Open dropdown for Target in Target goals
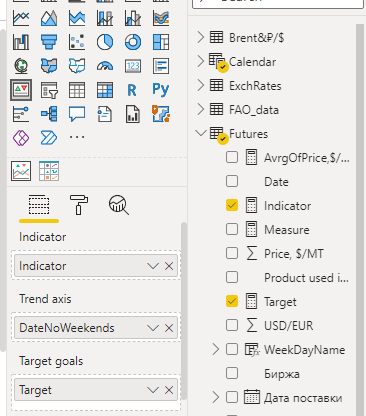Image resolution: width=366 pixels, height=416 pixels. [x=153, y=390]
